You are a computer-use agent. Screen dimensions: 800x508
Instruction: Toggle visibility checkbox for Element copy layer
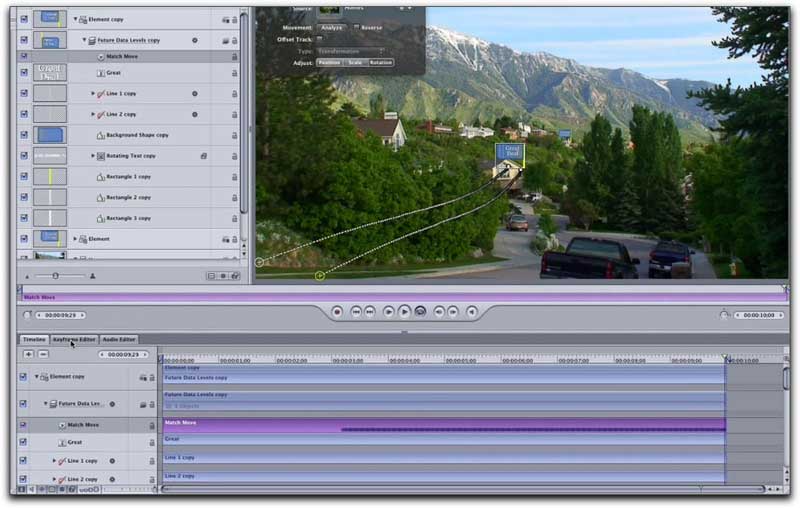coord(24,19)
